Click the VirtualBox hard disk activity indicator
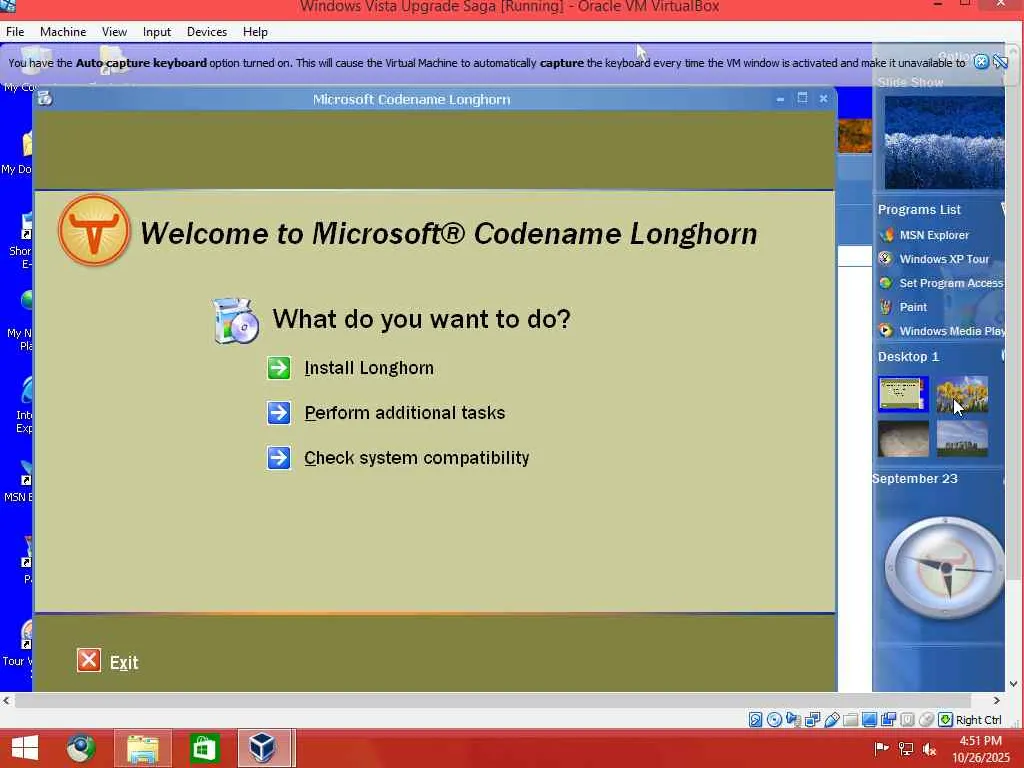 coord(756,720)
